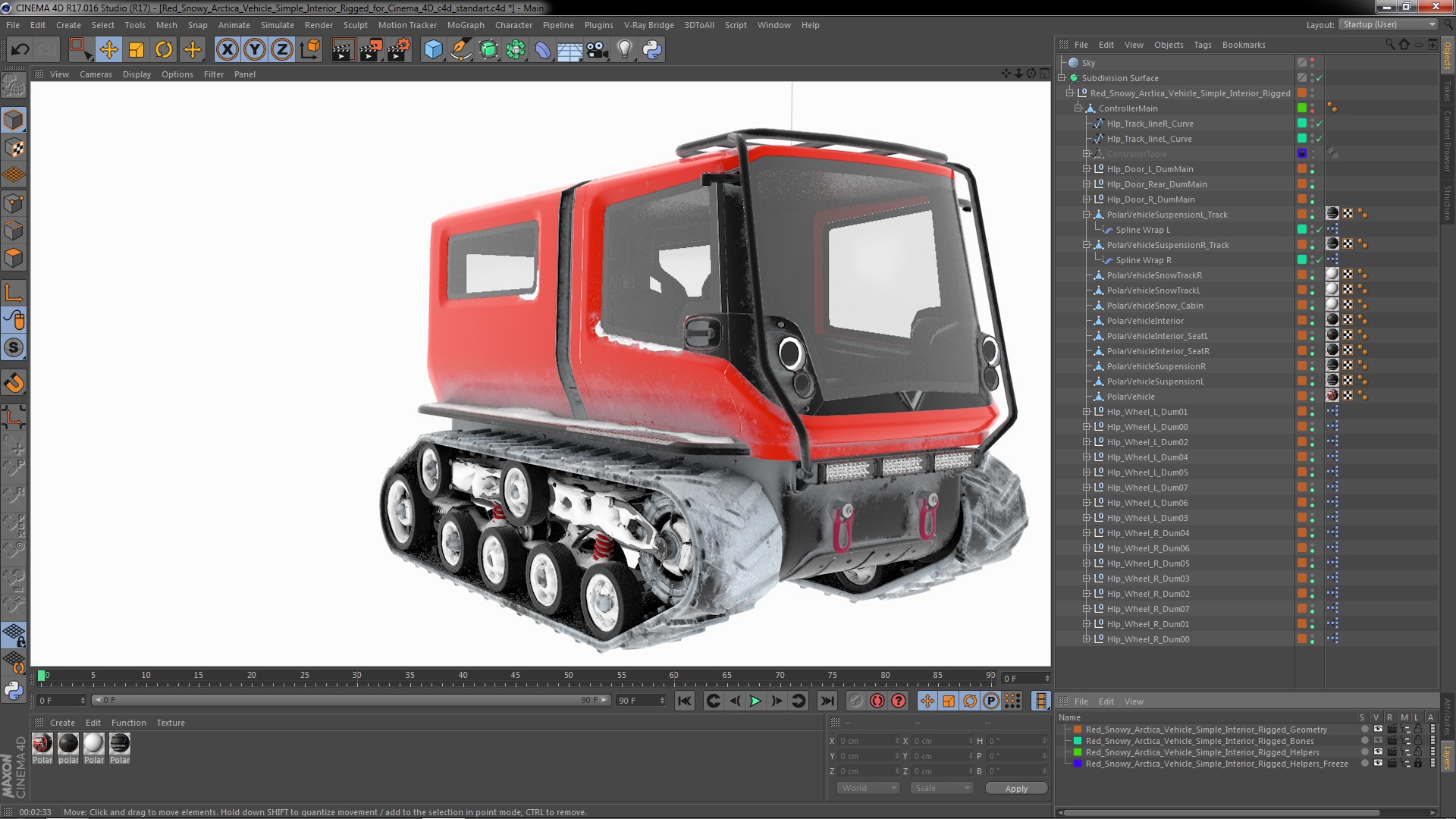
Task: Switch to Texture mode icon
Action: 14,148
